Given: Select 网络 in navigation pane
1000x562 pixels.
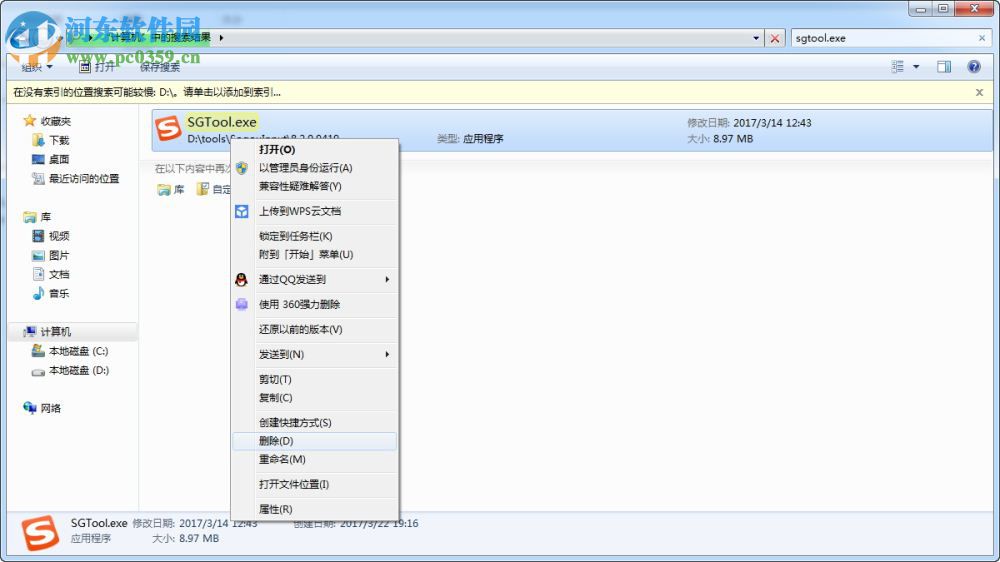Looking at the screenshot, I should tap(50, 408).
